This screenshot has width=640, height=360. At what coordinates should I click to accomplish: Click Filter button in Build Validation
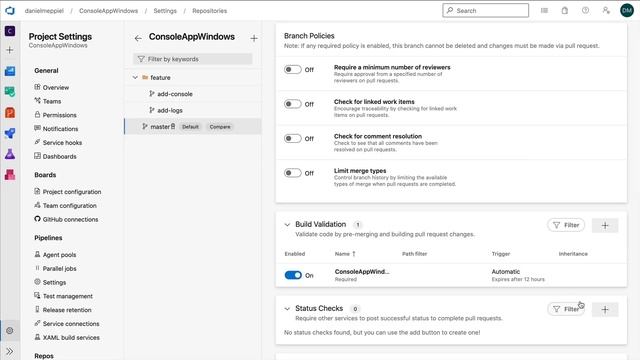[x=566, y=225]
